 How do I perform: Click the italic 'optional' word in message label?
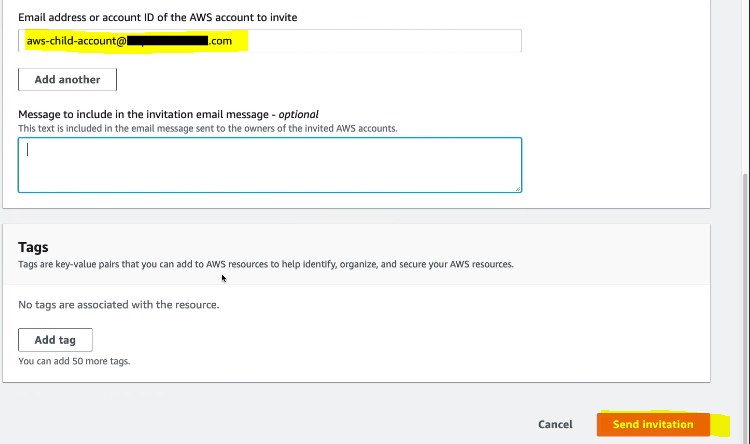point(305,114)
